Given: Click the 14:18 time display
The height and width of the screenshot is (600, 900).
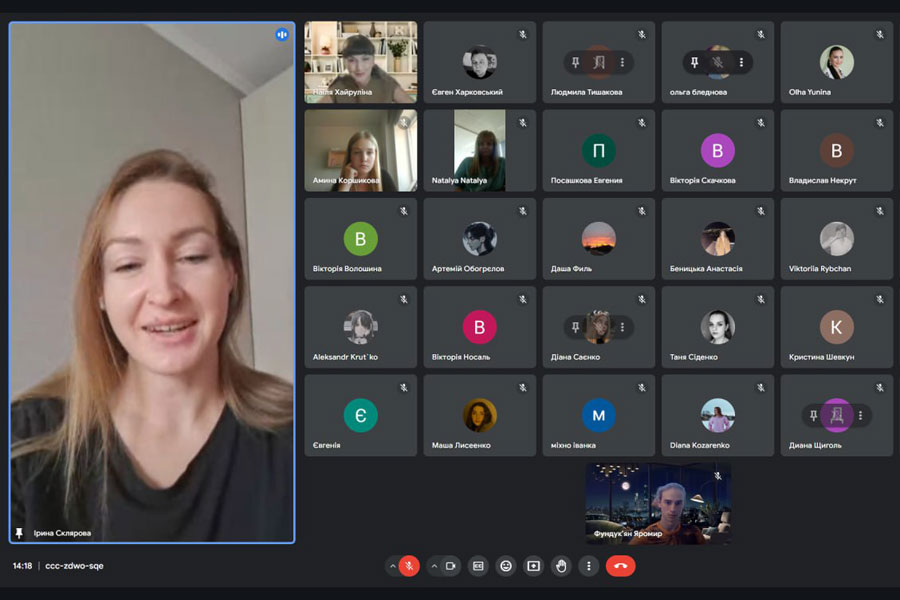Looking at the screenshot, I should point(22,566).
